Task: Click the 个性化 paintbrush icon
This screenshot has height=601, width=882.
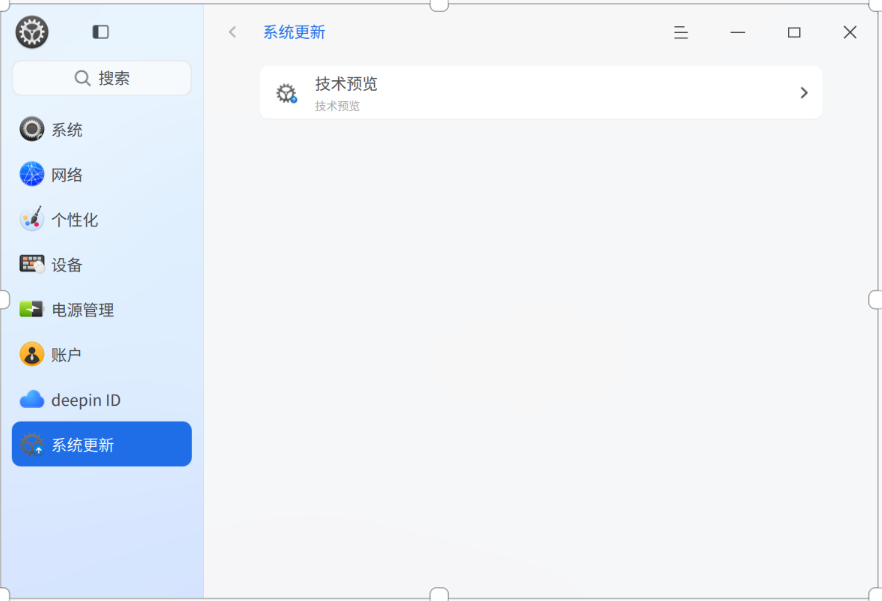Action: coord(32,219)
